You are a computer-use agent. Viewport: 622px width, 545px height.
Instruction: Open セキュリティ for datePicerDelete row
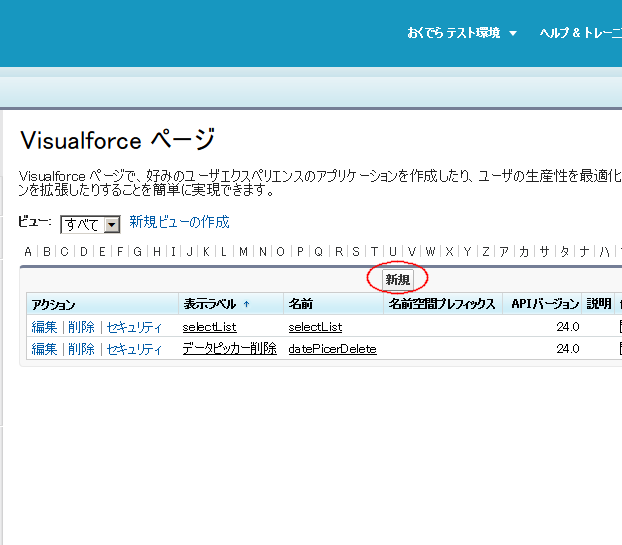[x=134, y=349]
